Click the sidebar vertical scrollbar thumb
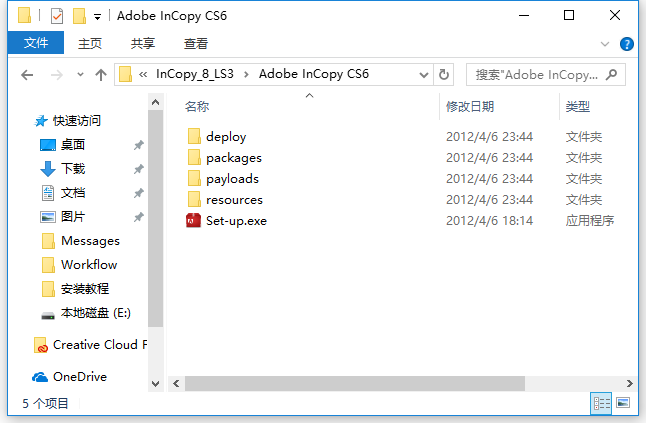 (155, 218)
